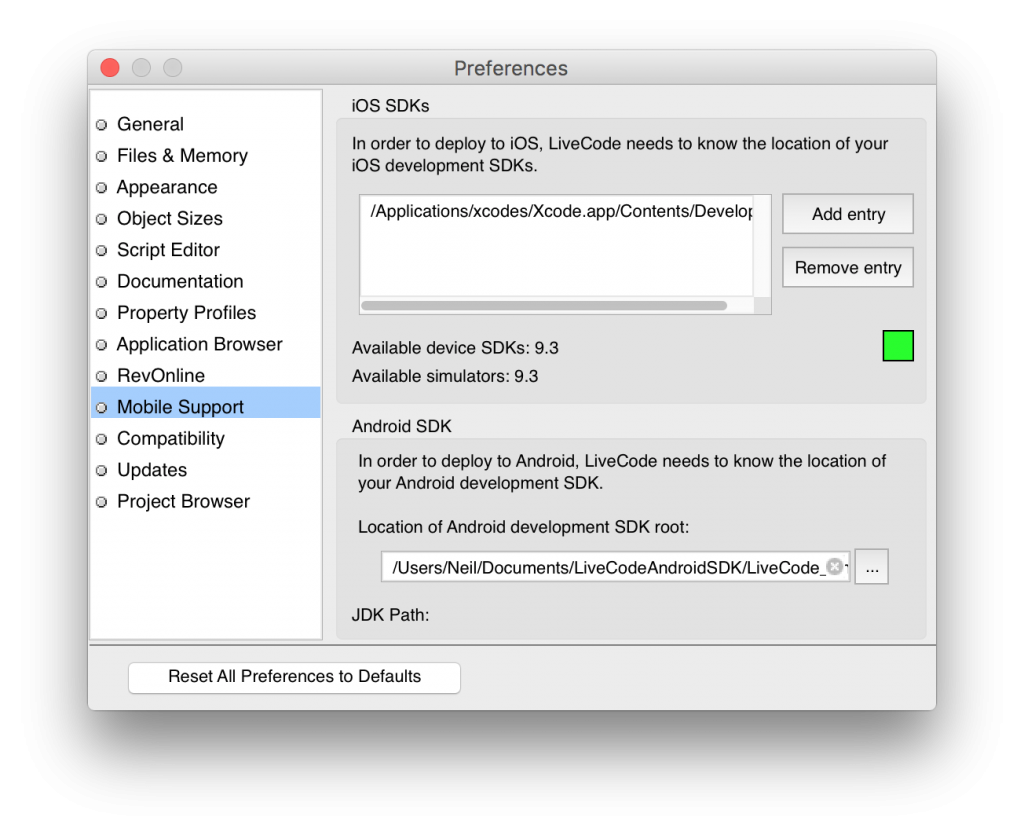Open the Application Browser preferences

[199, 344]
